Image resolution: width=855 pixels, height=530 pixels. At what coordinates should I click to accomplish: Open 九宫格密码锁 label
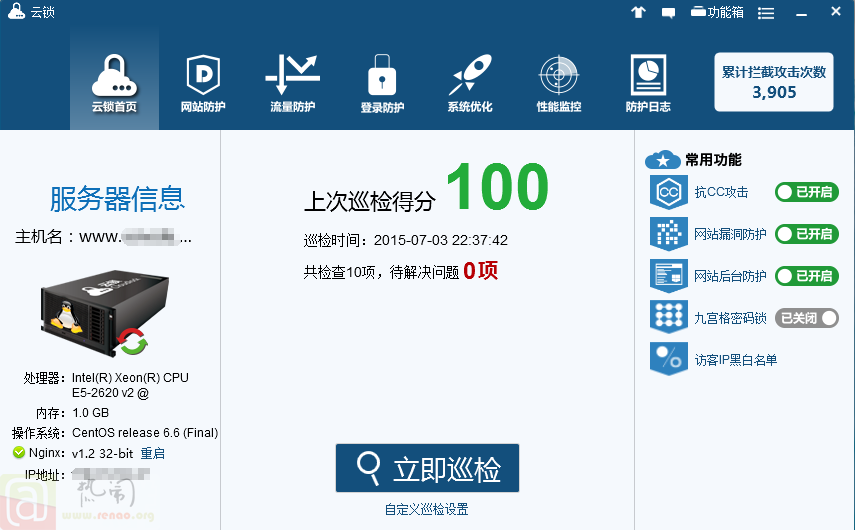coord(730,318)
